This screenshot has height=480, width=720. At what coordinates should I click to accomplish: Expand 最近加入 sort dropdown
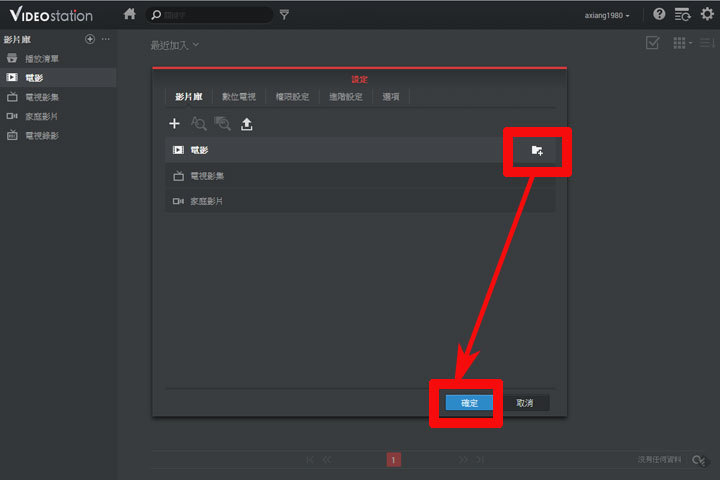coord(174,45)
